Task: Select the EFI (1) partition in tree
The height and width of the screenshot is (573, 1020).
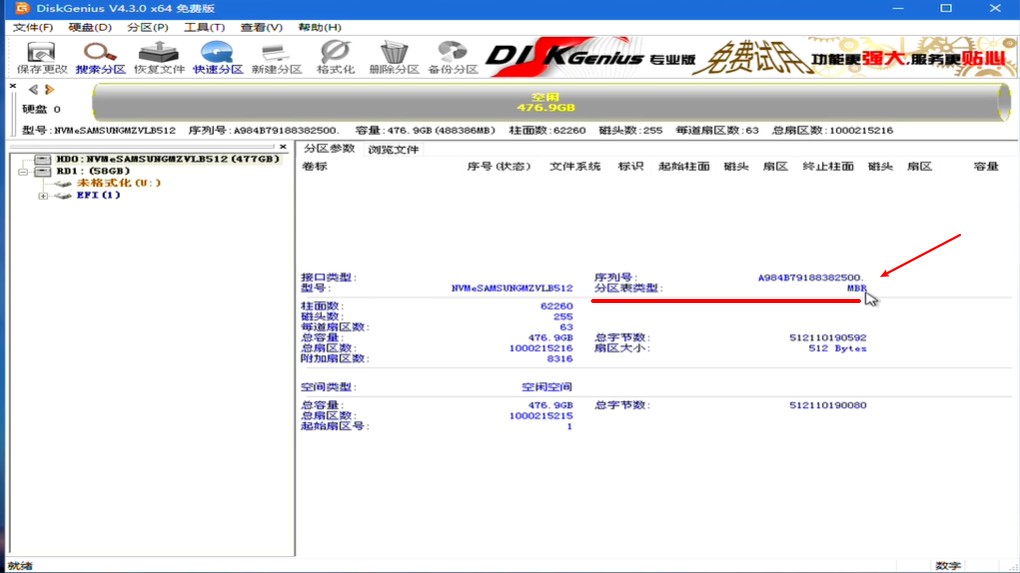Action: (98, 194)
